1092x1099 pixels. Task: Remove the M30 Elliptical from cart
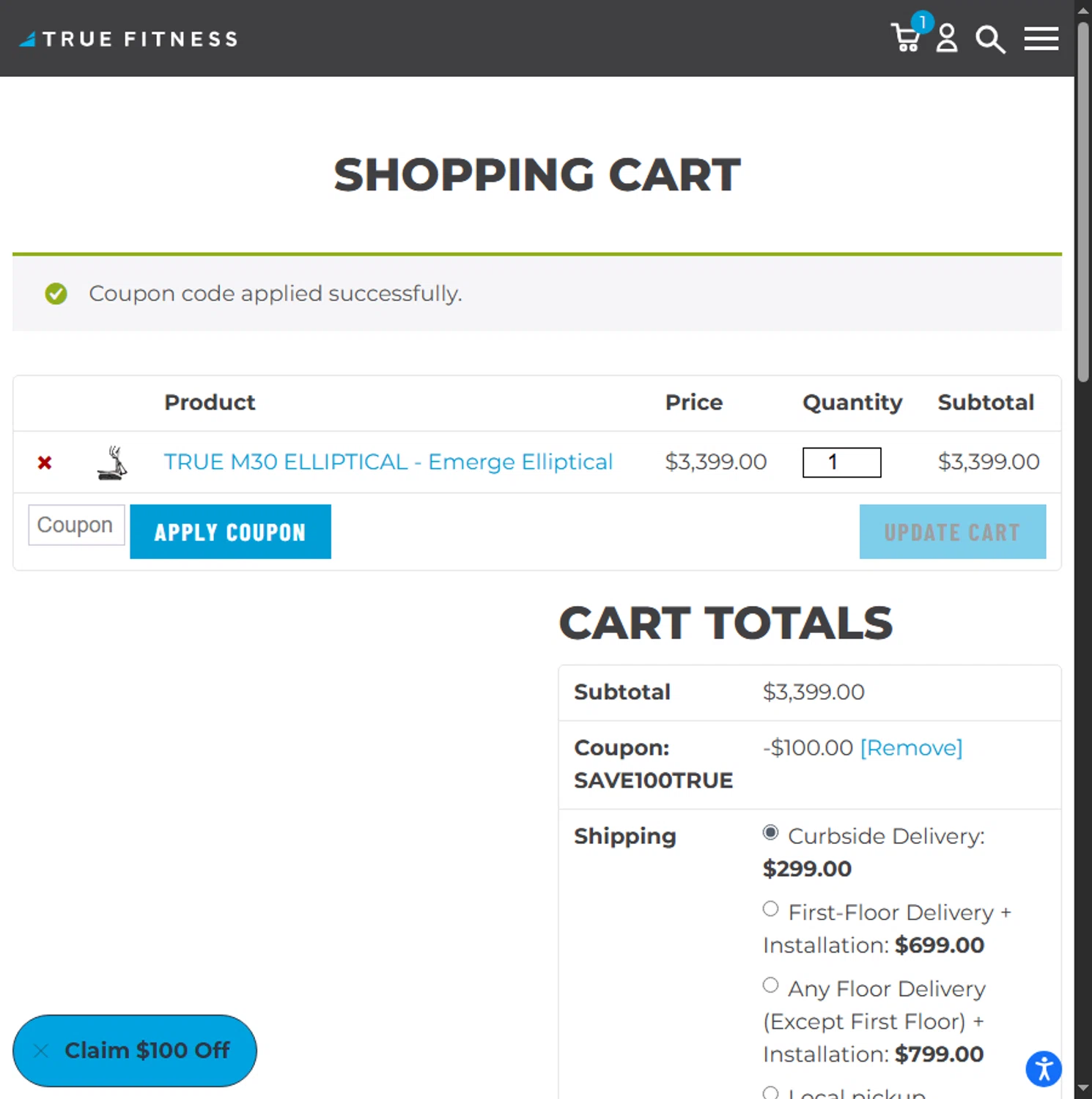click(x=45, y=462)
